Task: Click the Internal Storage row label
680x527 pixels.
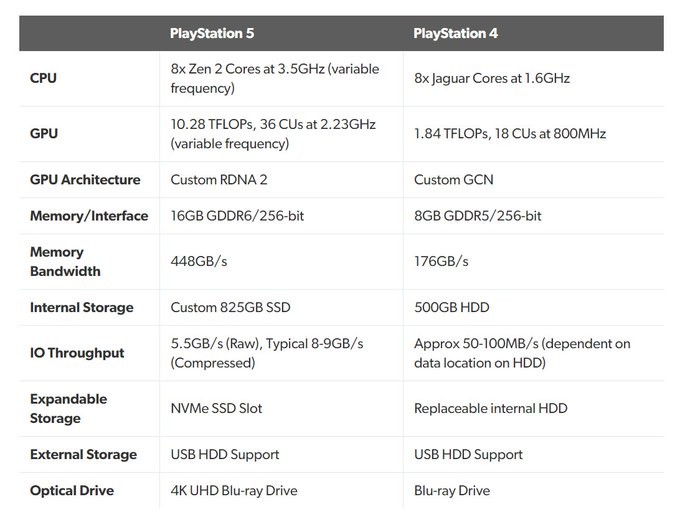Action: (x=82, y=307)
